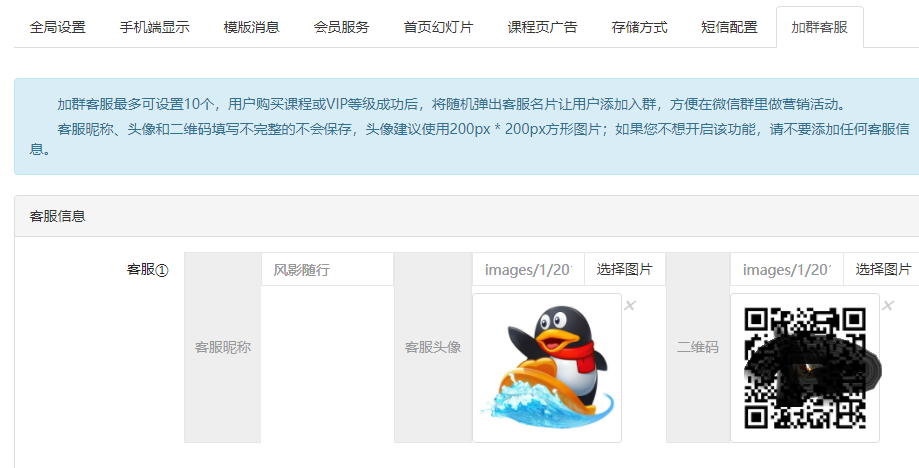
Task: Select the 会员服务 tab
Action: coord(342,27)
